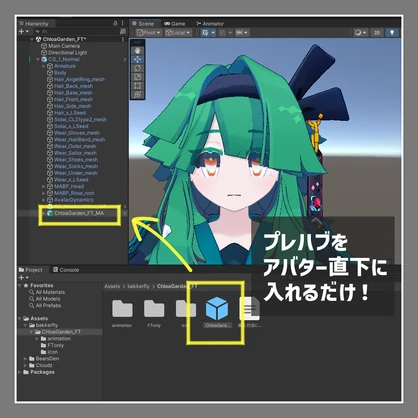Expand the Packages folder
The width and height of the screenshot is (418, 418).
pyautogui.click(x=19, y=372)
